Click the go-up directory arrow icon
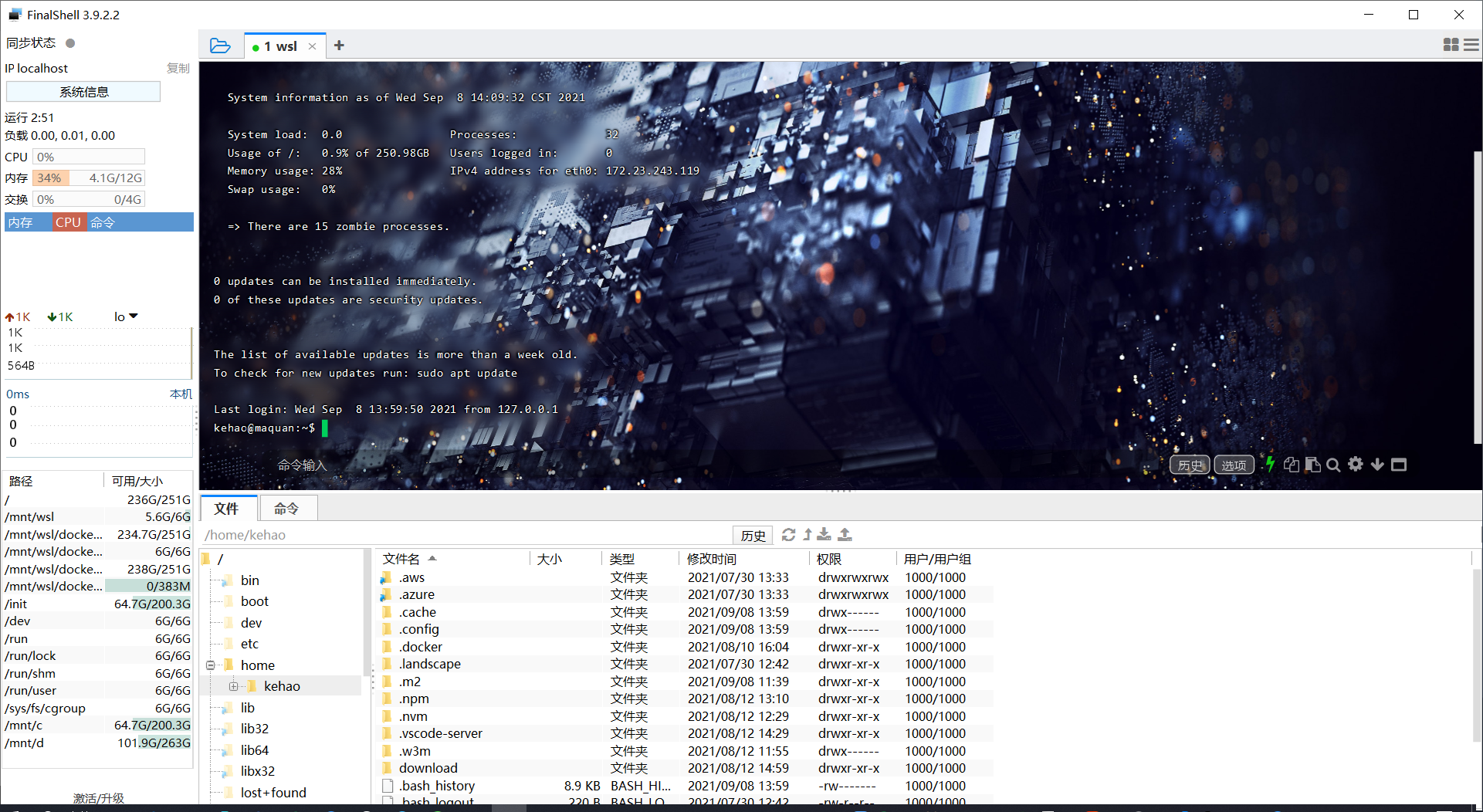Viewport: 1483px width, 812px height. pyautogui.click(x=808, y=534)
